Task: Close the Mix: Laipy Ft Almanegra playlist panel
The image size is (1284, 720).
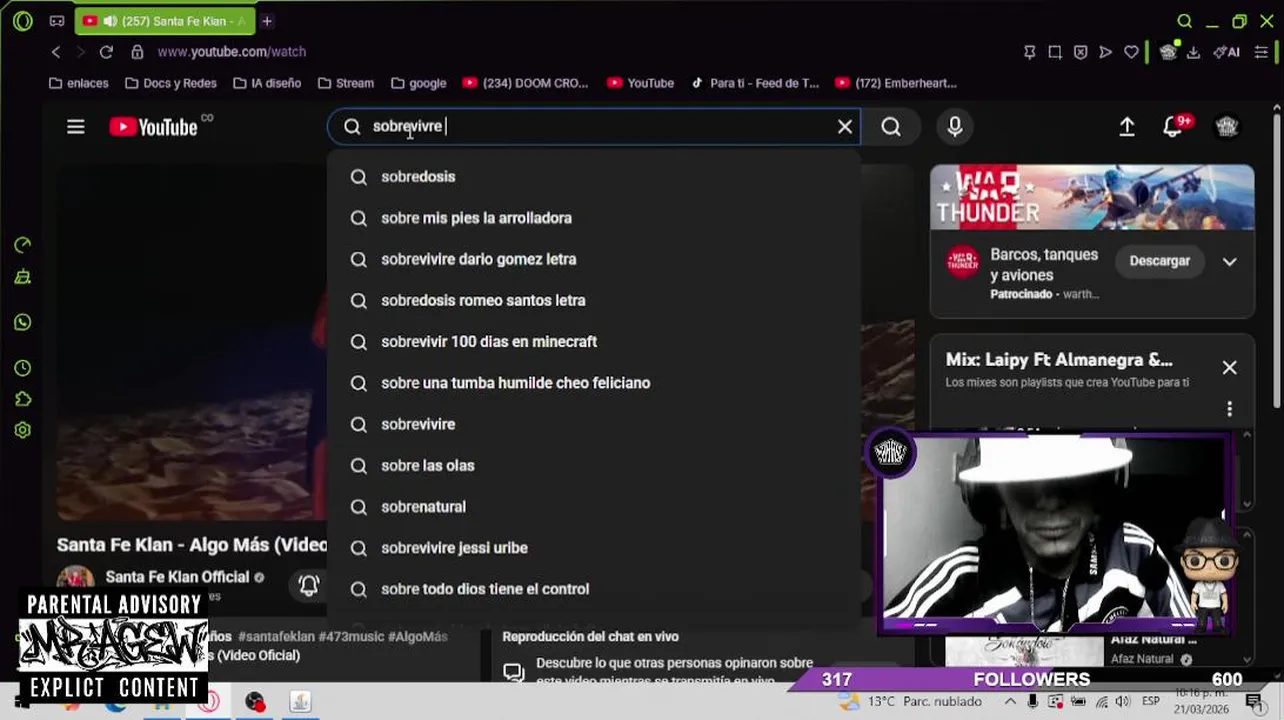Action: pos(1229,368)
